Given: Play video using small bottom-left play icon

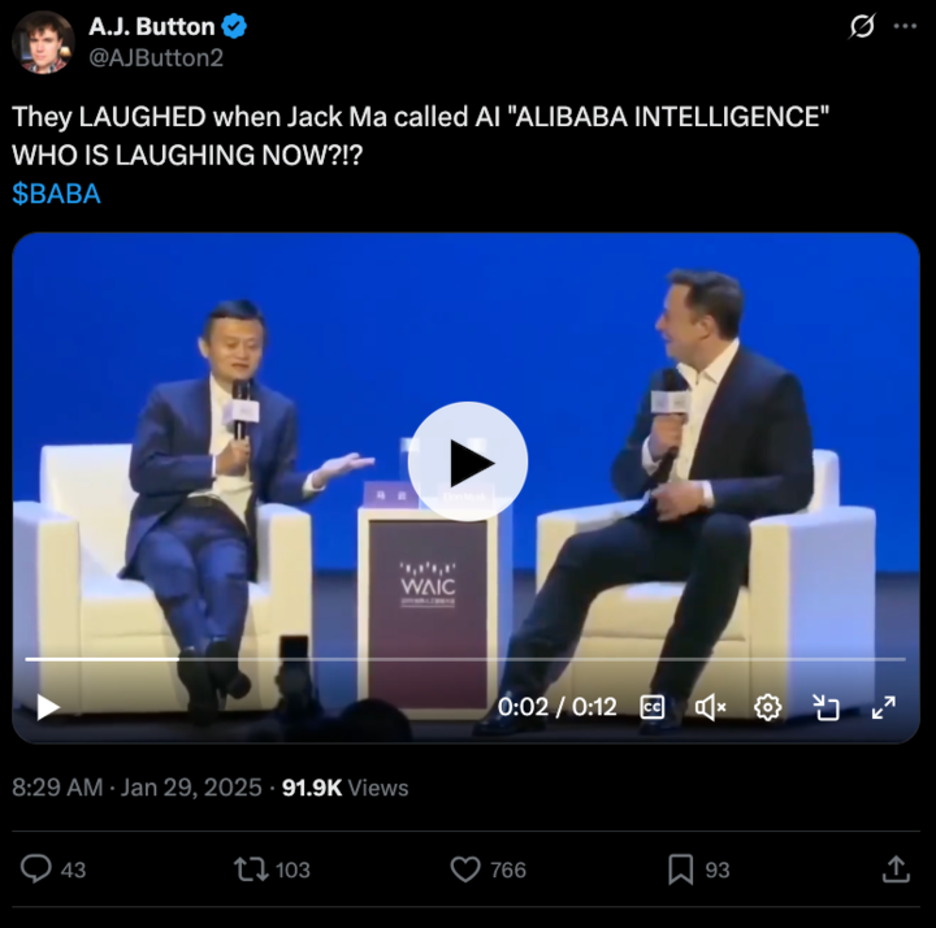Looking at the screenshot, I should pyautogui.click(x=48, y=707).
